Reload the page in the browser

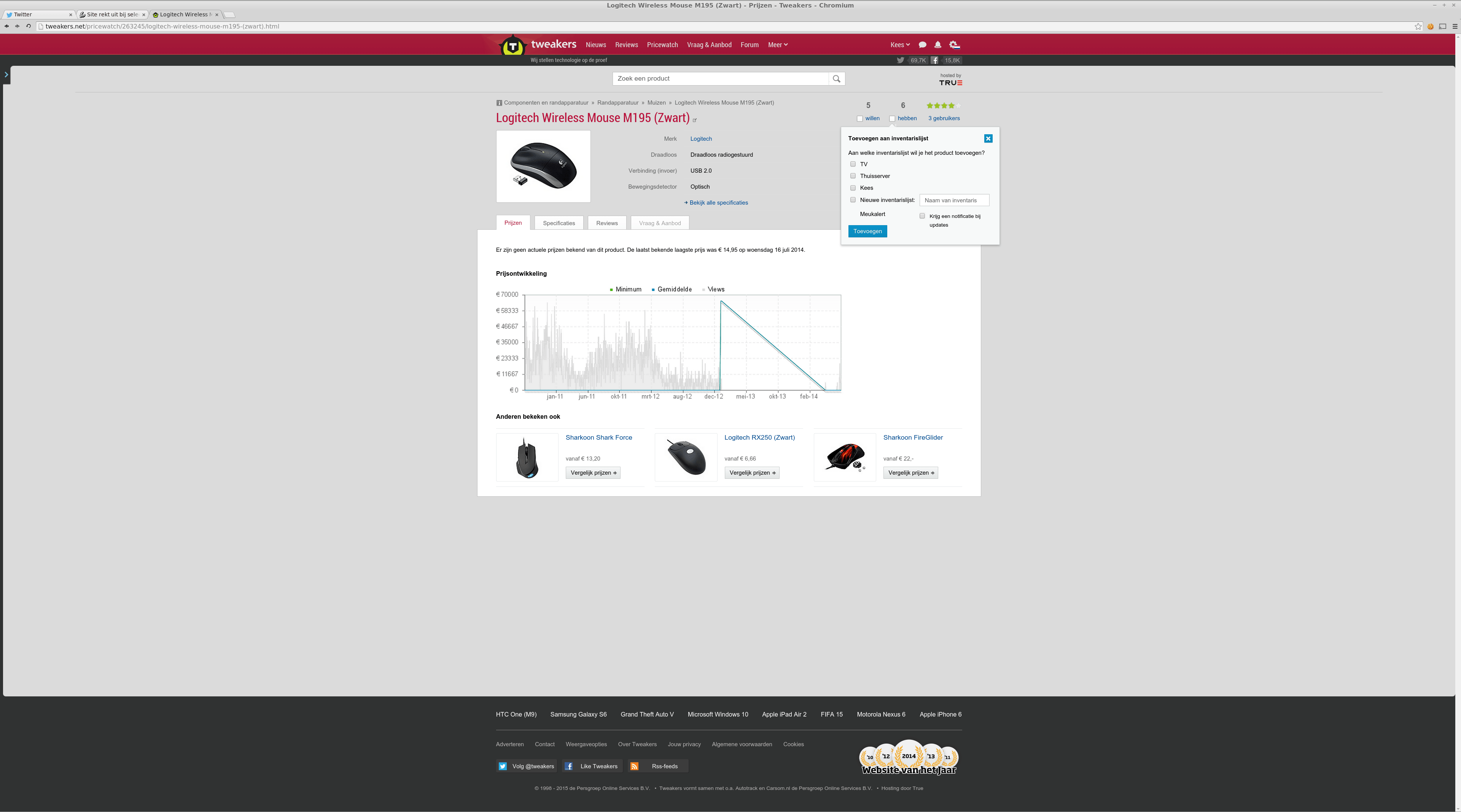[29, 26]
